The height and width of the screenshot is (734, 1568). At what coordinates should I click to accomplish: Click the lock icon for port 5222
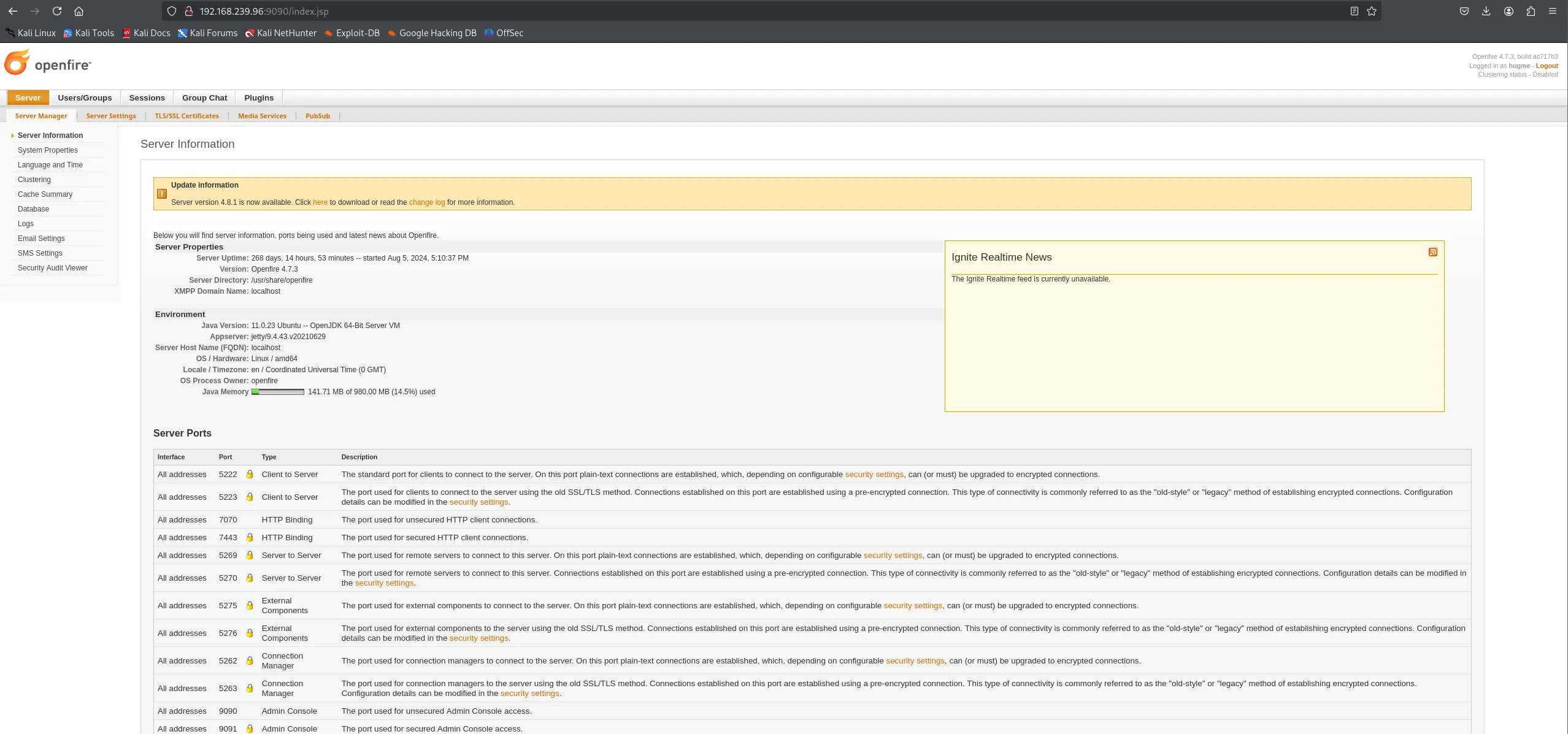point(250,474)
